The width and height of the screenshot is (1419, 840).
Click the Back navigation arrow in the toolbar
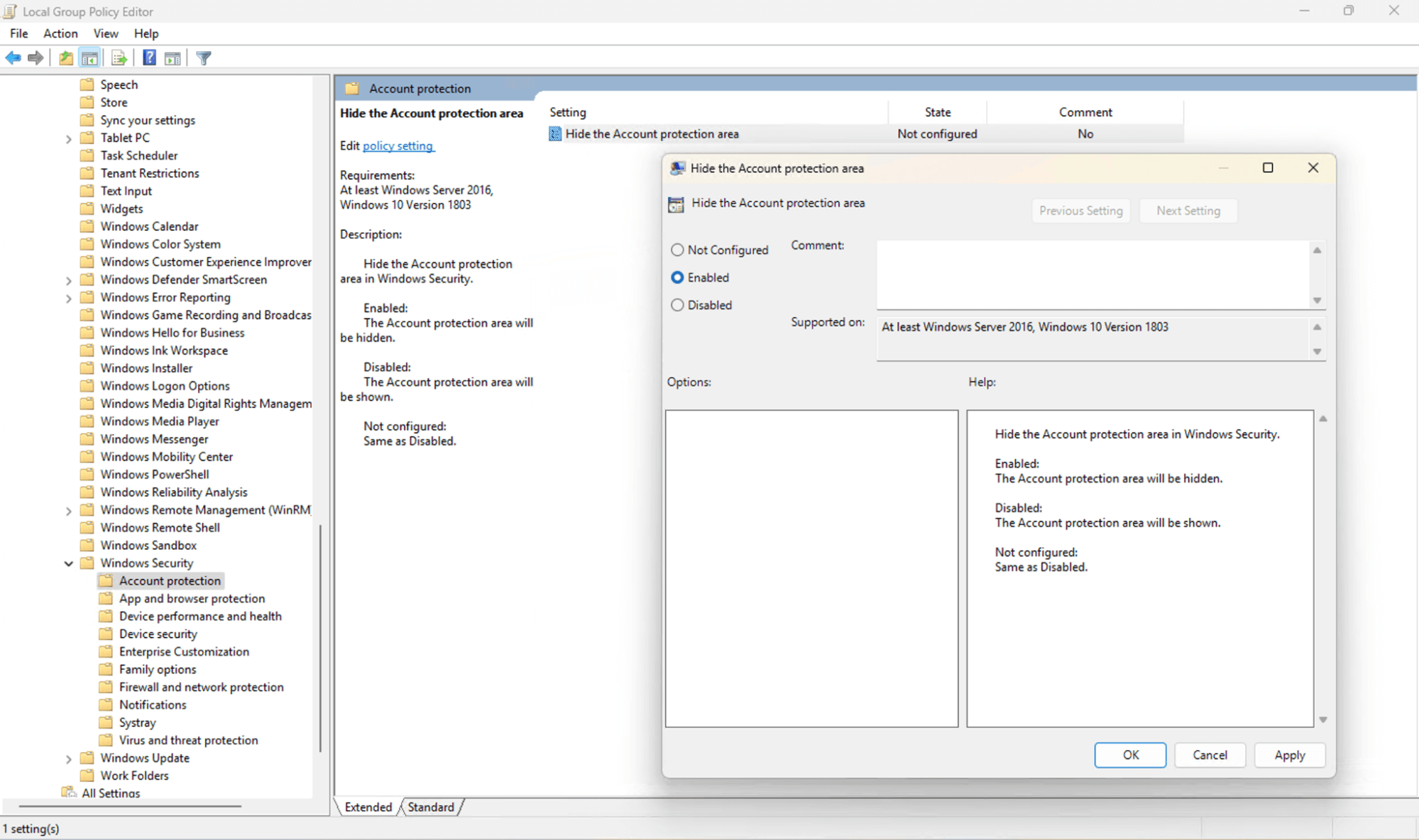pos(12,57)
